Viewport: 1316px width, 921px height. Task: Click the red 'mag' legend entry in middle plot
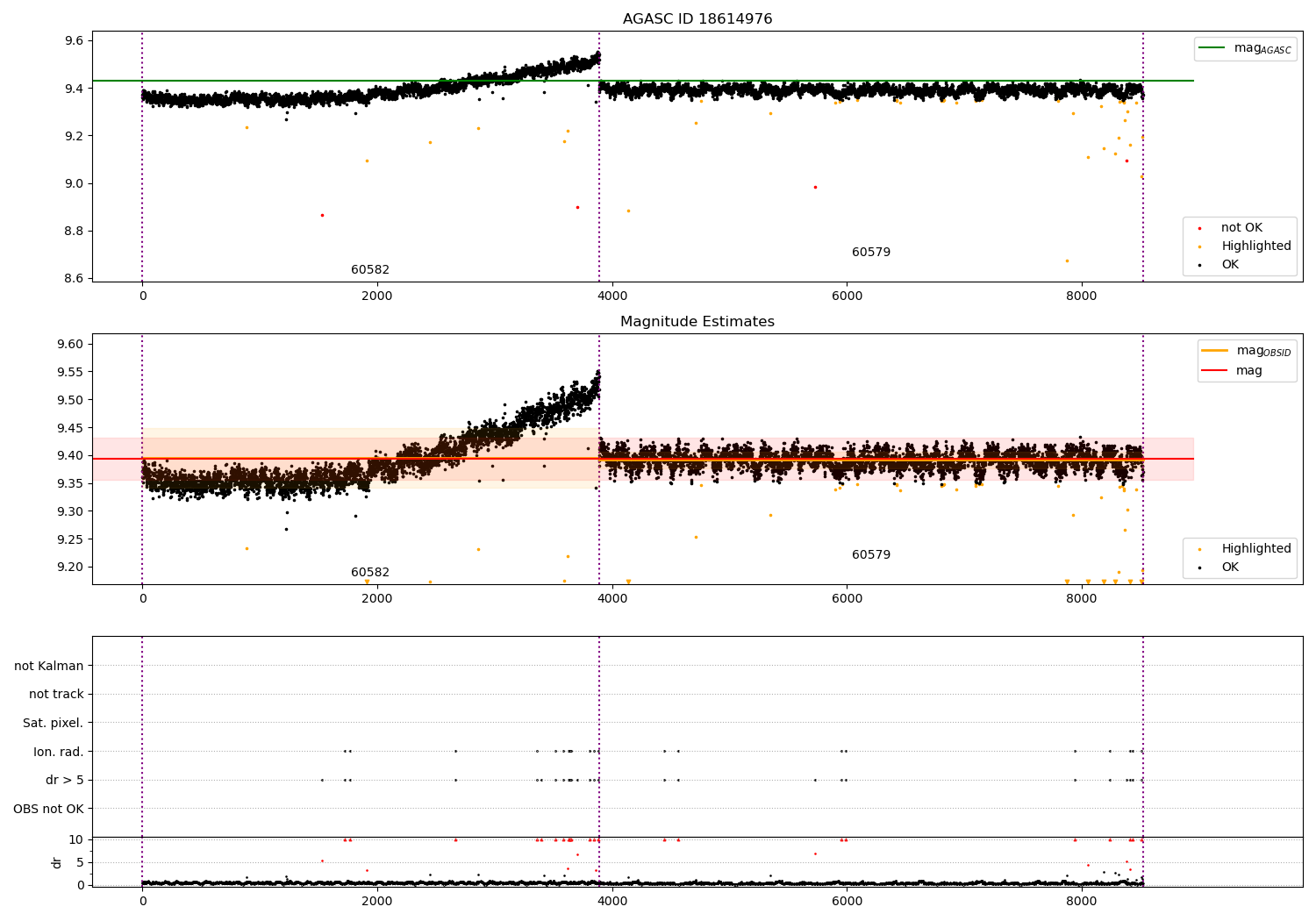coord(1233,370)
